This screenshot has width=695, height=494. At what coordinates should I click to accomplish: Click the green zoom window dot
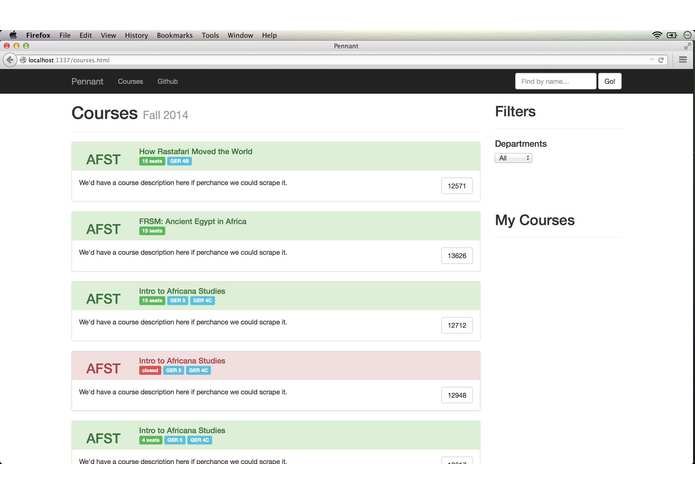(x=26, y=46)
